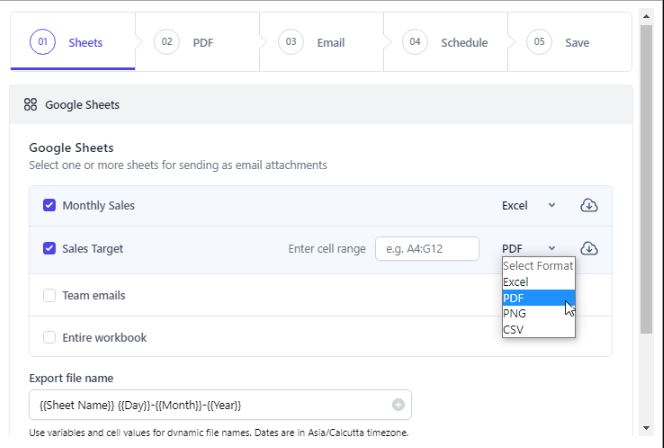Click the scrollbar down arrow
Screen dimensions: 664x448
coord(646,428)
